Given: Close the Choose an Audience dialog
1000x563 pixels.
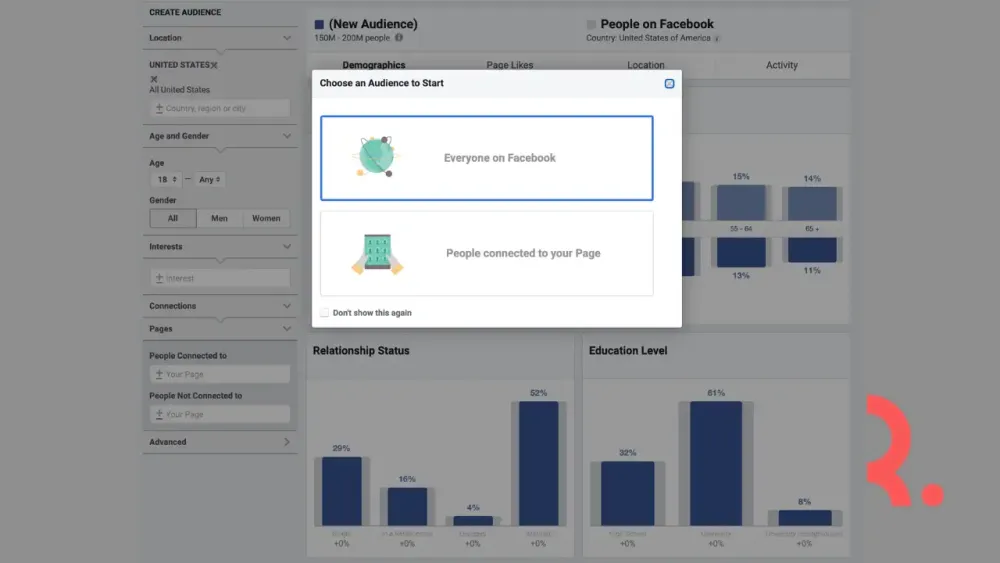Looking at the screenshot, I should (669, 84).
